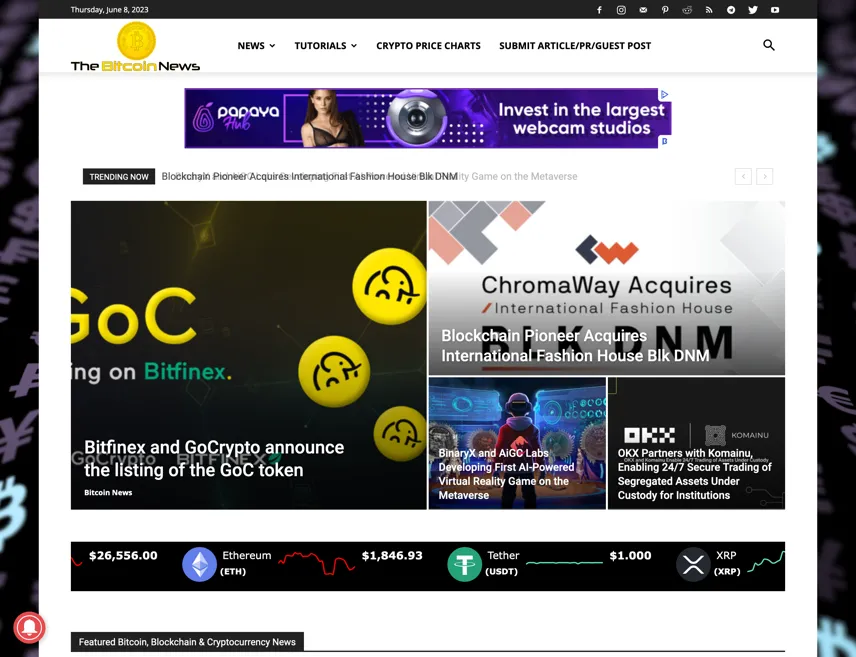
Task: Open the Facebook page from header
Action: [x=599, y=10]
